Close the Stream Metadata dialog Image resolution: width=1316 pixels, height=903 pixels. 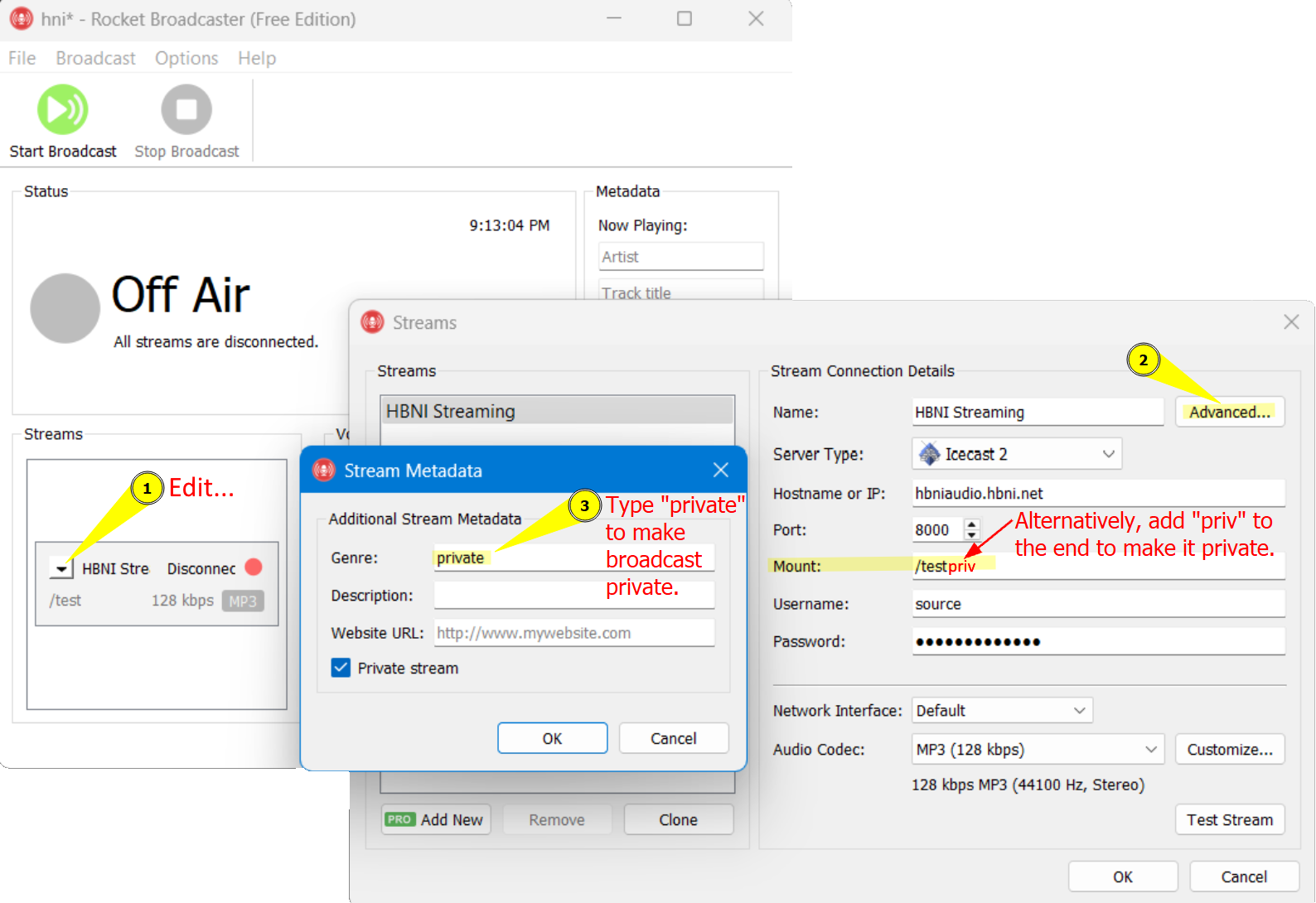pos(721,471)
